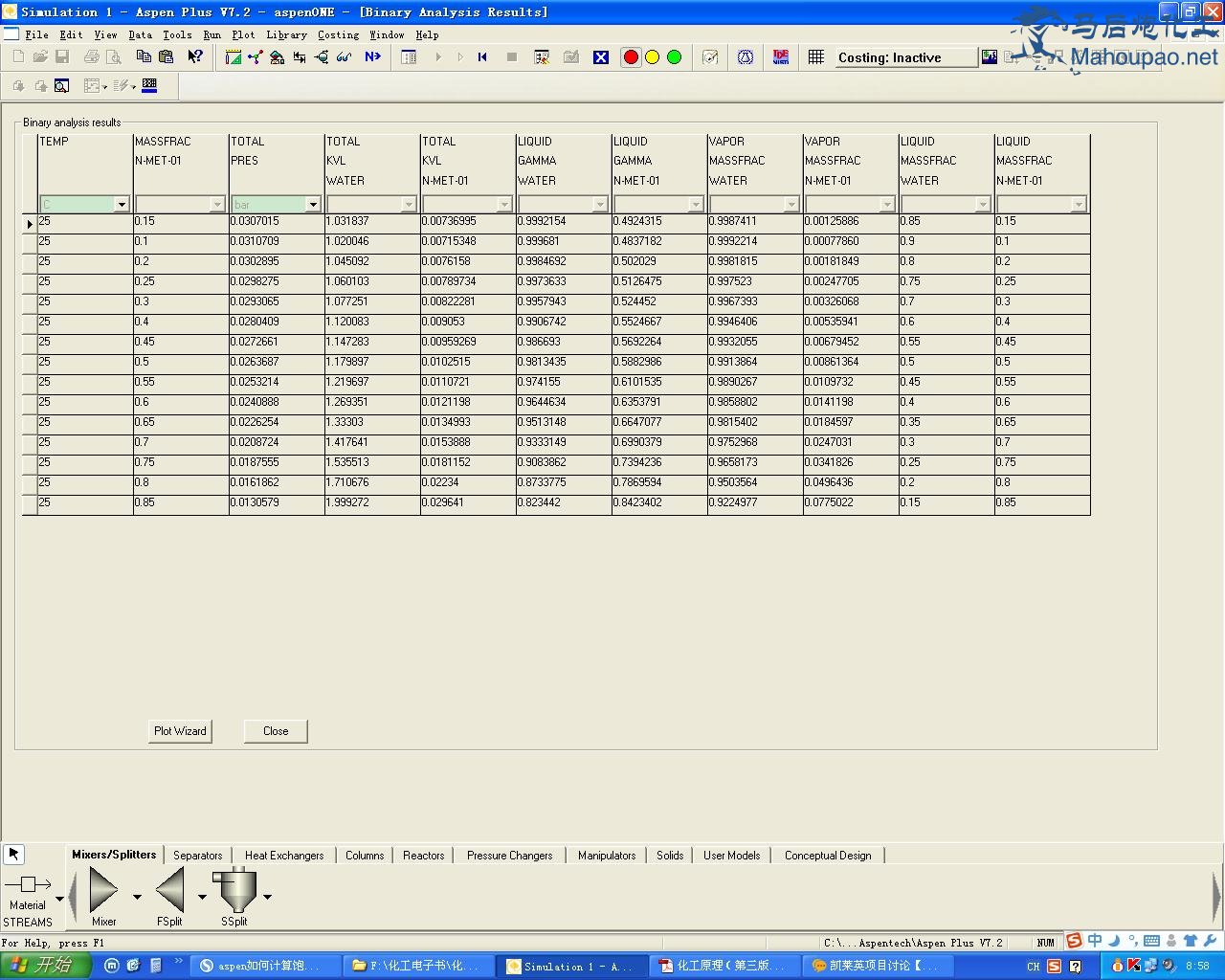Screen dimensions: 1225x980
Task: Expand the FSplit icon options arrow
Action: click(x=202, y=897)
